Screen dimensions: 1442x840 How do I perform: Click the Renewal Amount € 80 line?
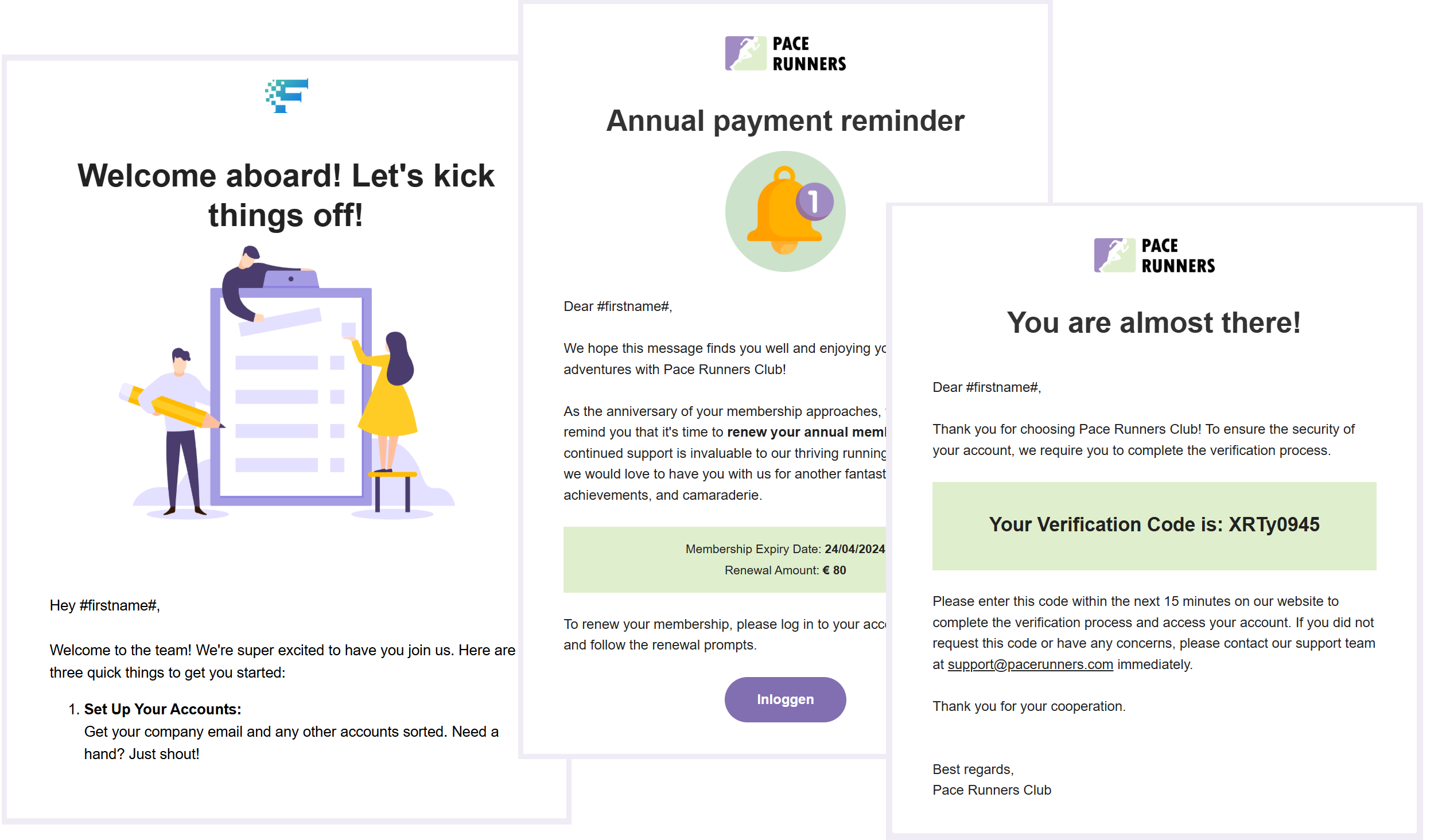tap(784, 570)
